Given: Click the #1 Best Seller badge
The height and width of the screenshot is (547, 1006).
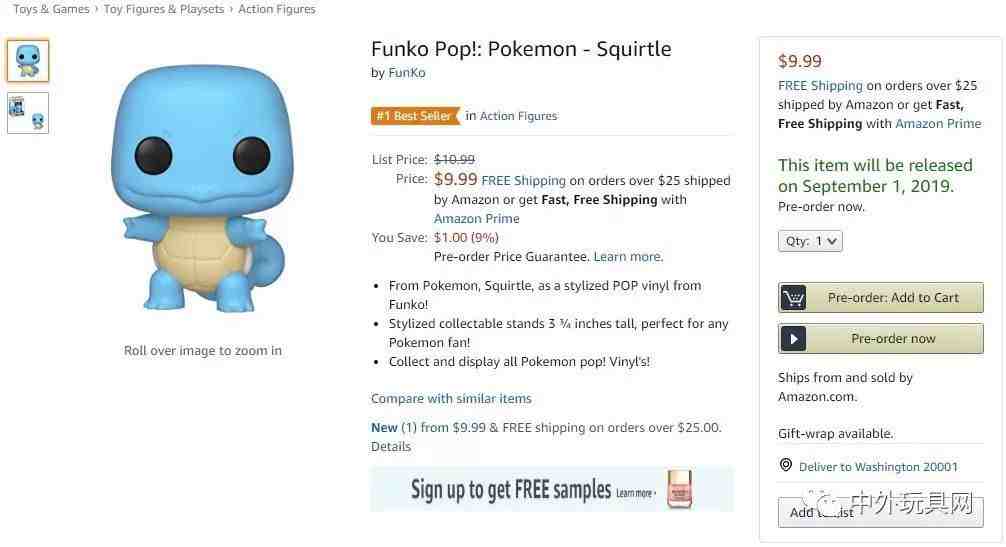Looking at the screenshot, I should point(415,116).
